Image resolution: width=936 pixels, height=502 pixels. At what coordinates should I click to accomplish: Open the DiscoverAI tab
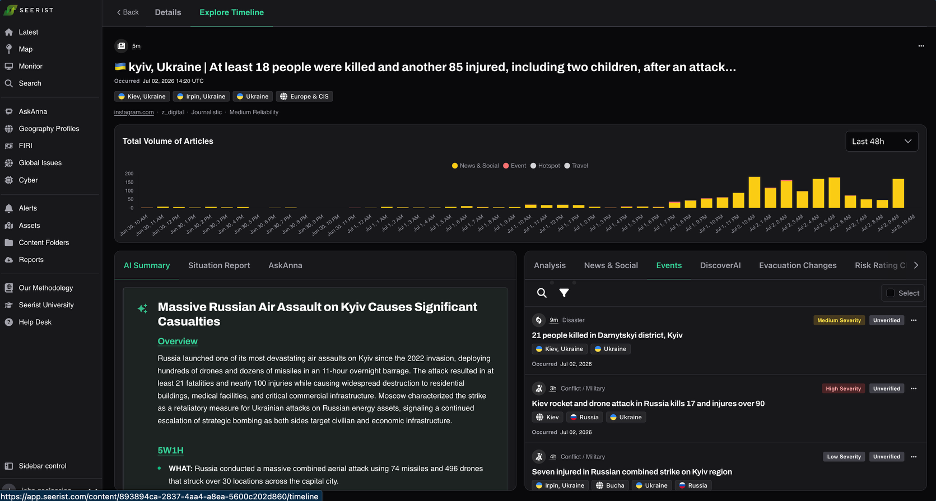[x=721, y=266]
